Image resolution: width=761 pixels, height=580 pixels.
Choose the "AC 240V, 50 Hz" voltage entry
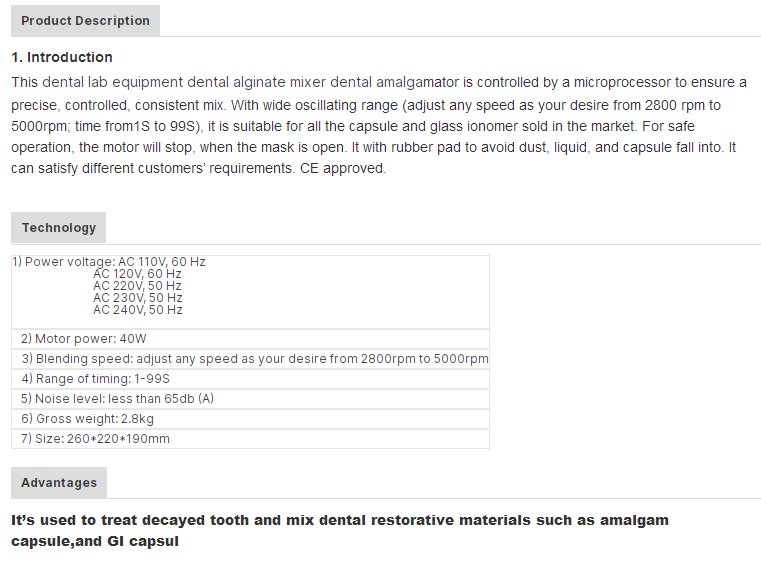138,310
